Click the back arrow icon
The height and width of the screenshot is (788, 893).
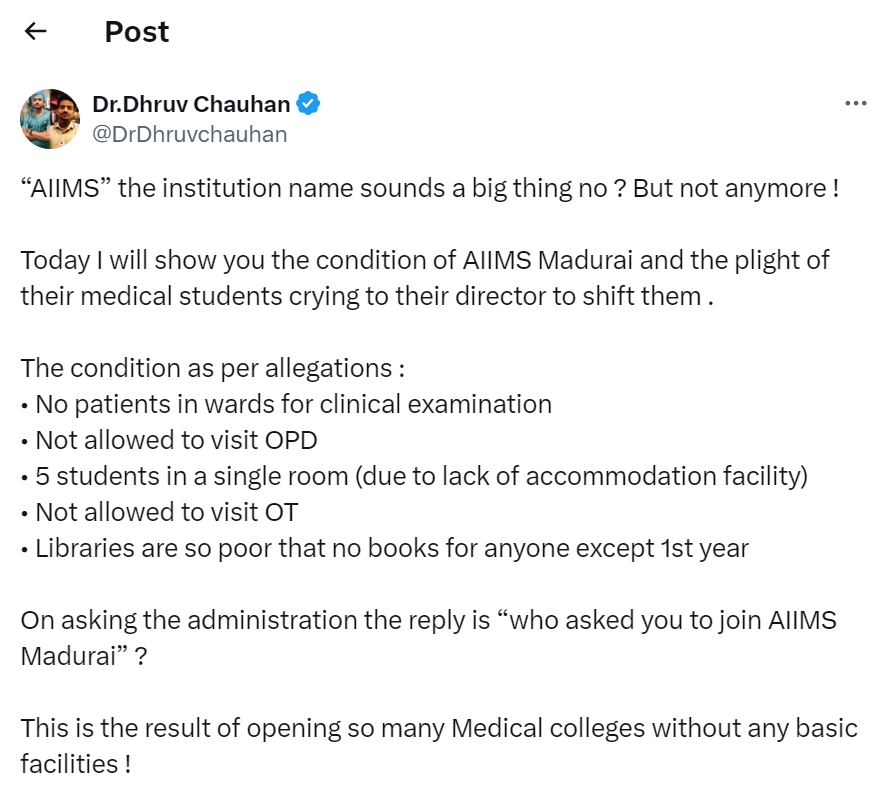pyautogui.click(x=36, y=31)
